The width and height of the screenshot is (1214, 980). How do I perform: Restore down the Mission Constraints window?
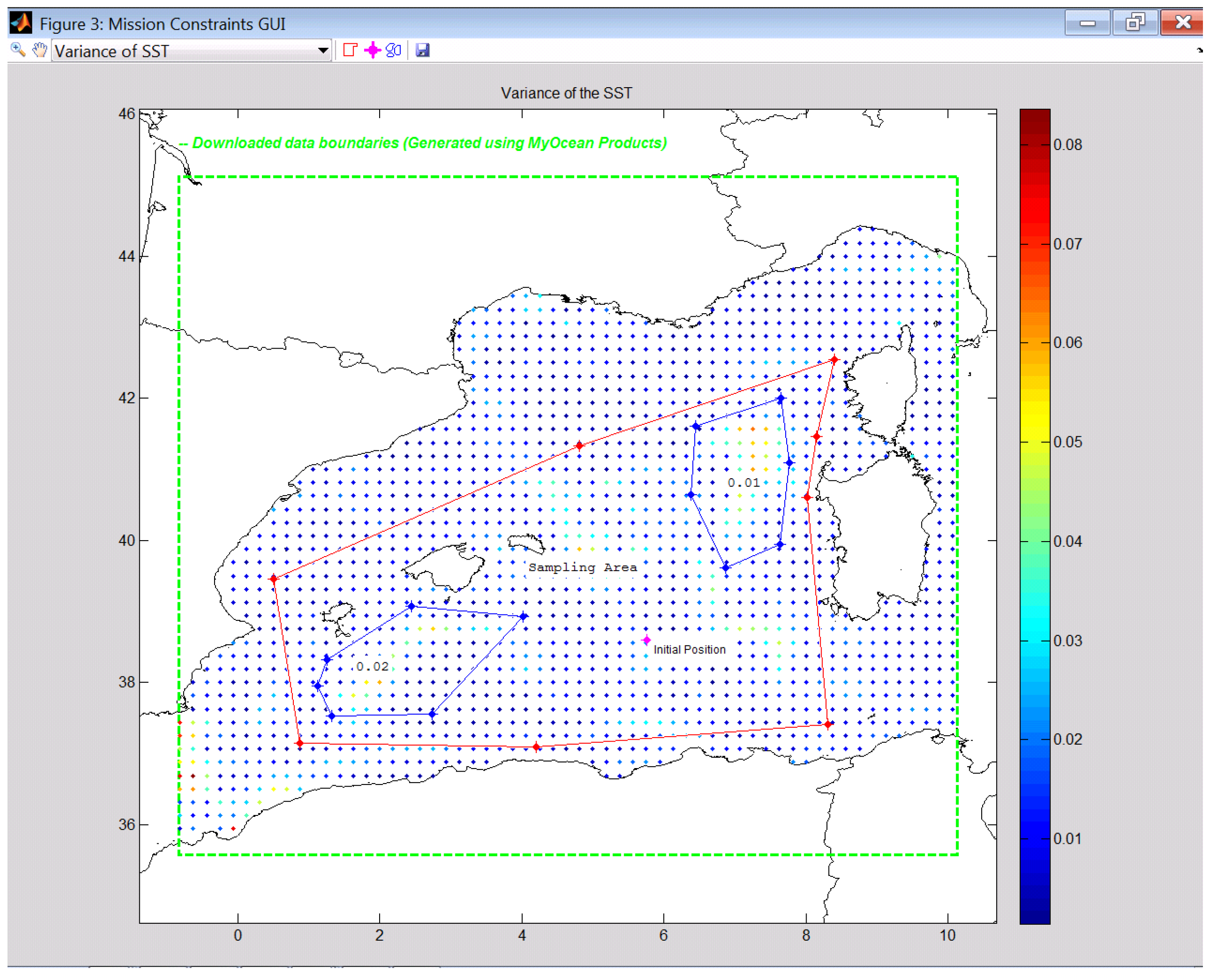(x=1136, y=23)
